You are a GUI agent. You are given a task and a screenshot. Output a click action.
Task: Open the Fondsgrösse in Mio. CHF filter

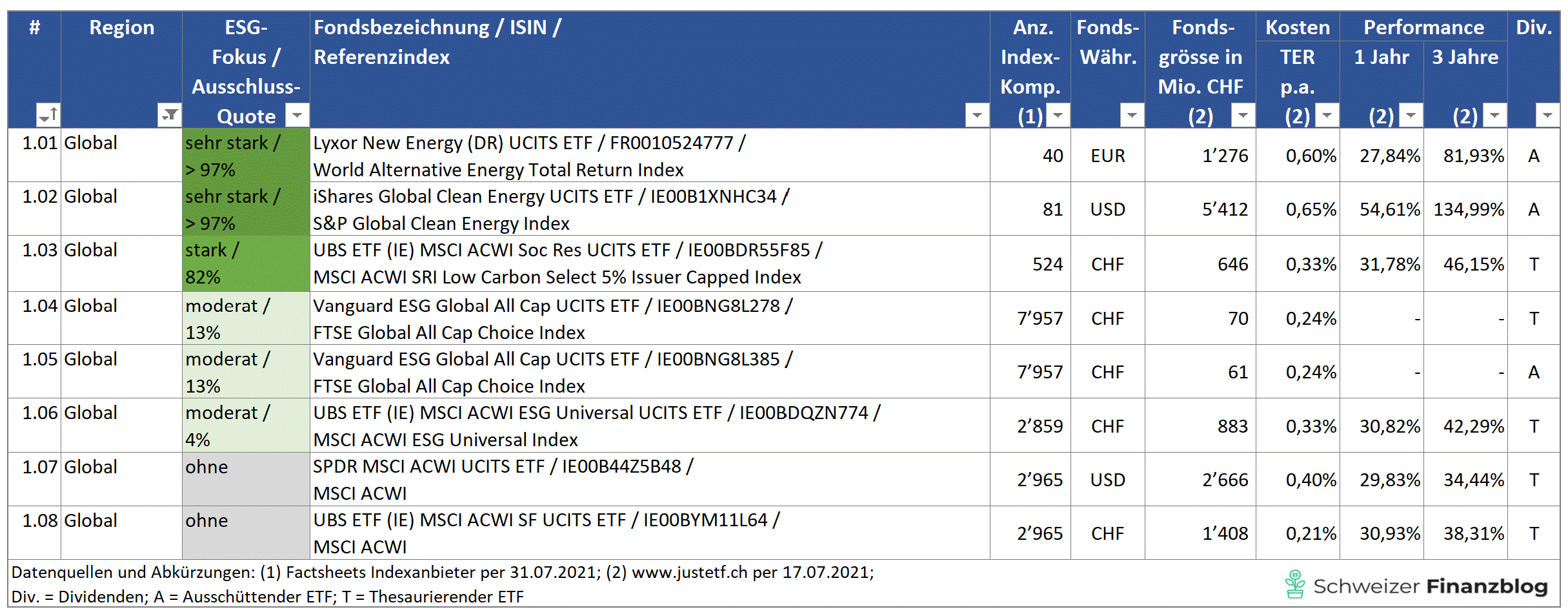(1243, 116)
